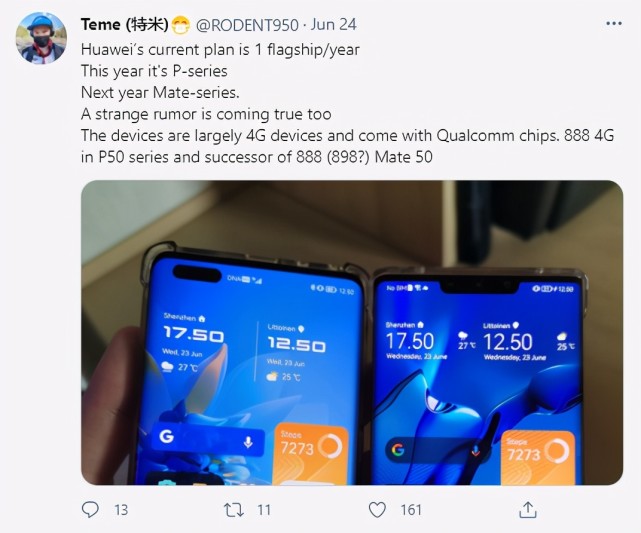Open the three-dot more options menu
This screenshot has height=533, width=641.
(x=614, y=24)
